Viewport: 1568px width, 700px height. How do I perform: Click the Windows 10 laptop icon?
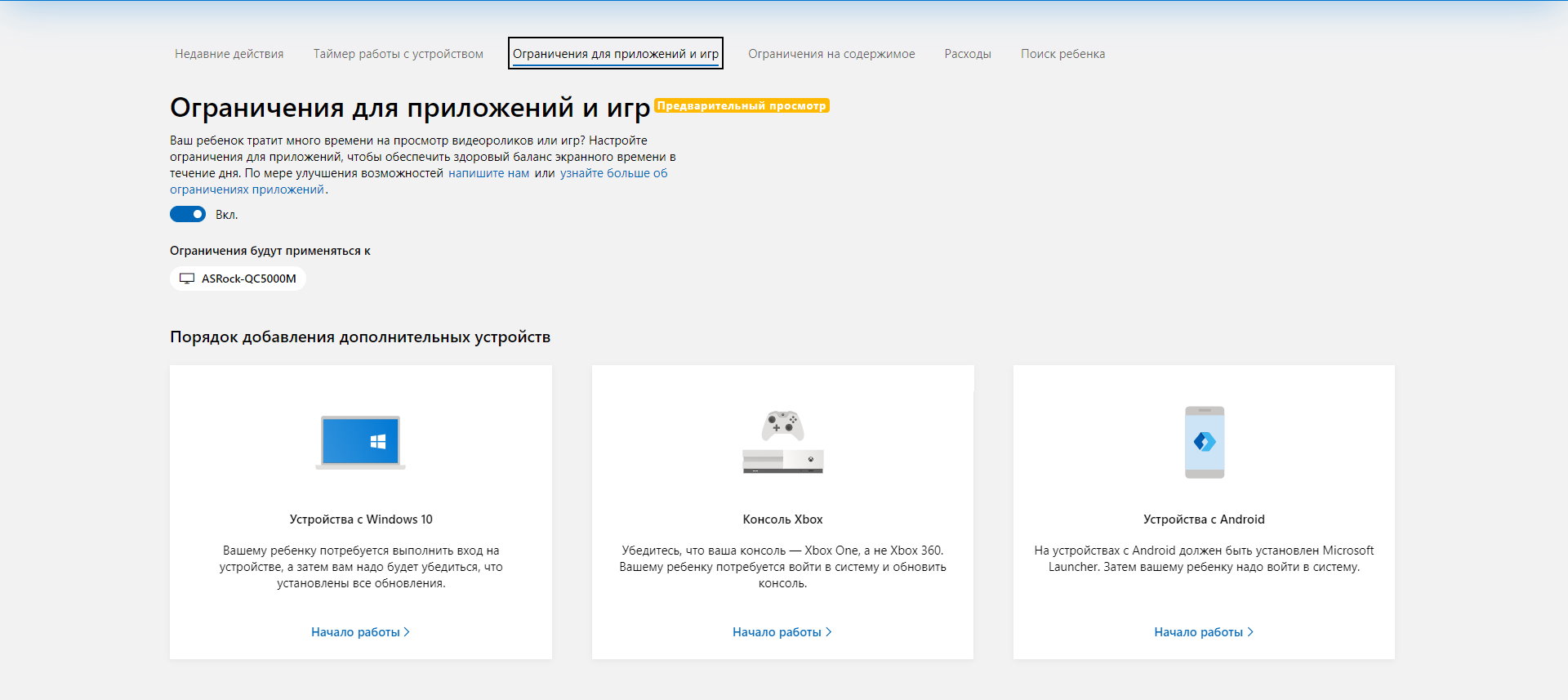(361, 442)
